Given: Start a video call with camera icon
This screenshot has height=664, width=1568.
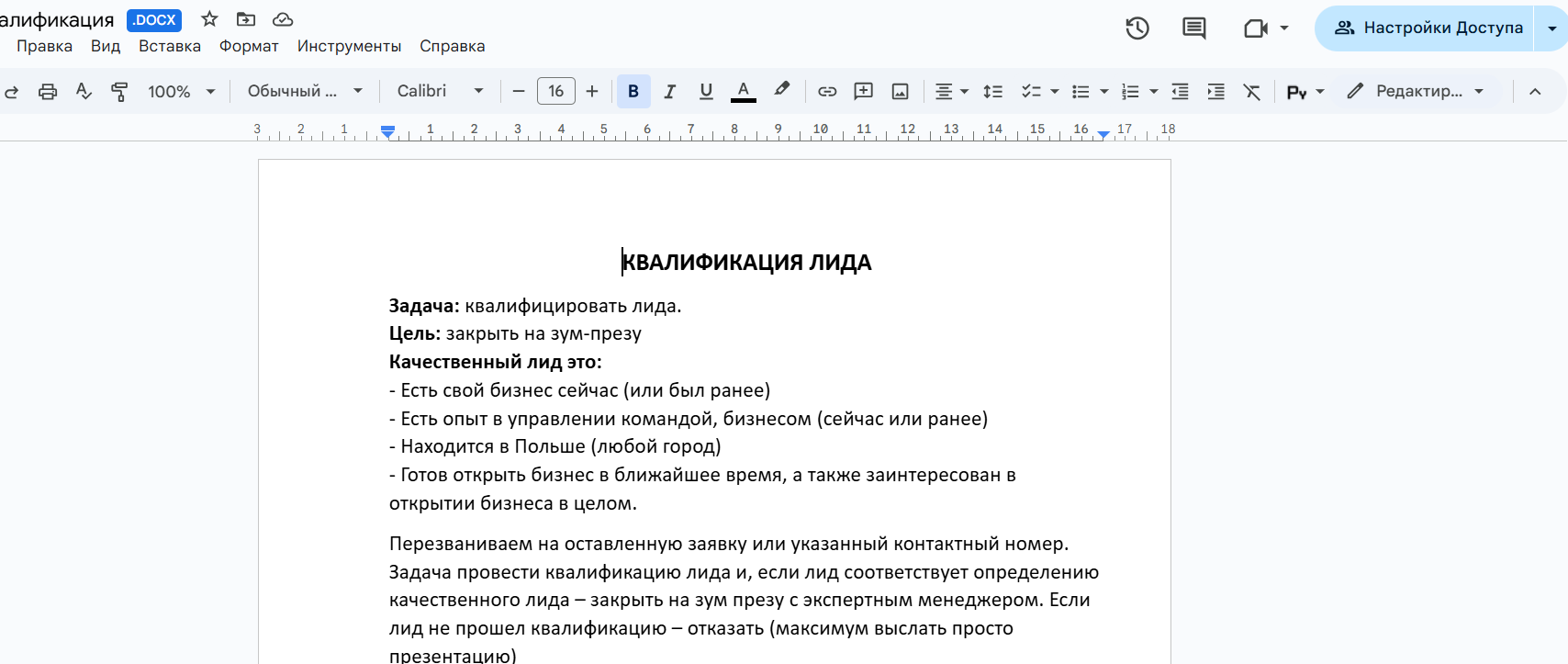Looking at the screenshot, I should tap(1255, 28).
